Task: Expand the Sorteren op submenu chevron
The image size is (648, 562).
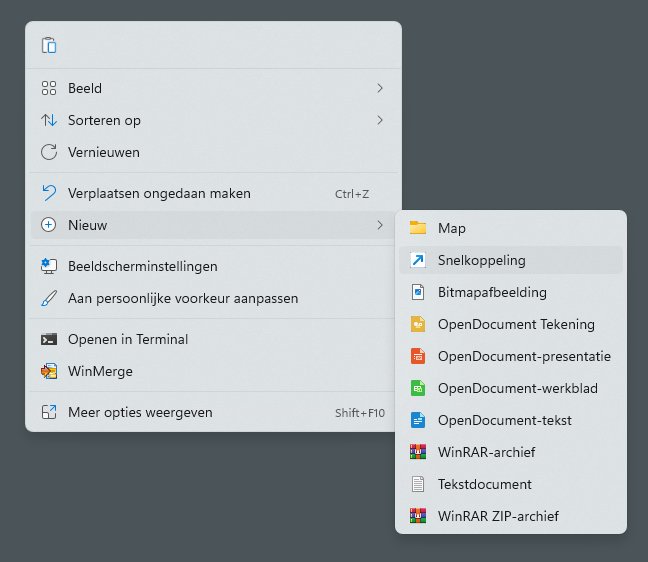Action: point(380,120)
